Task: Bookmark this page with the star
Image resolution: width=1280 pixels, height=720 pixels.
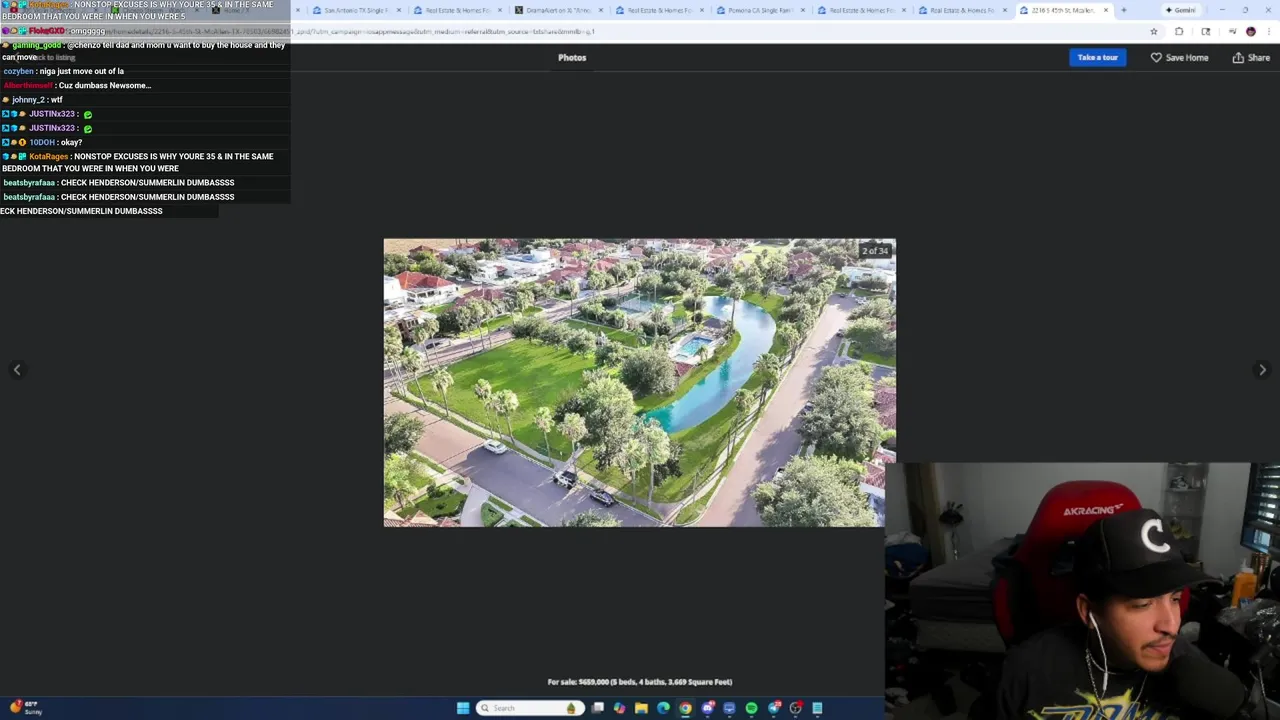Action: (1154, 31)
